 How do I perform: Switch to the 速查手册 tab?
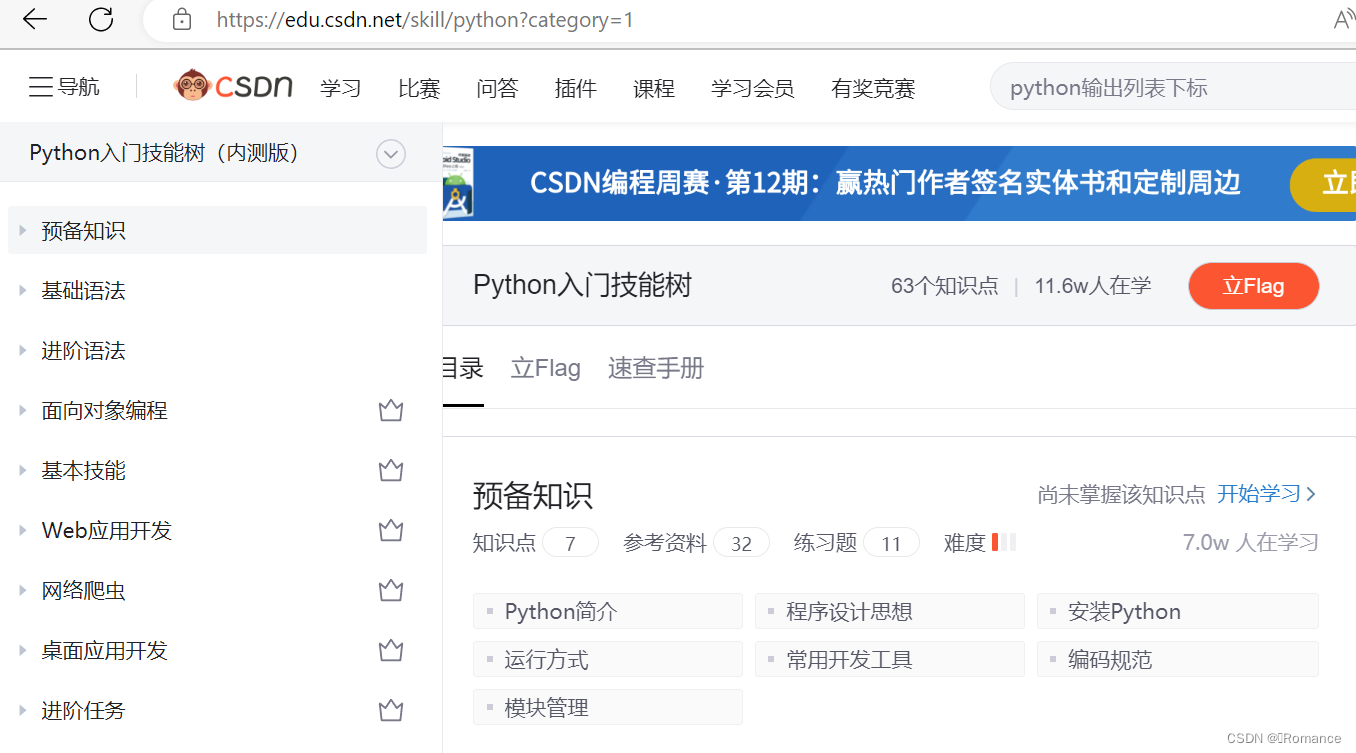[x=655, y=368]
